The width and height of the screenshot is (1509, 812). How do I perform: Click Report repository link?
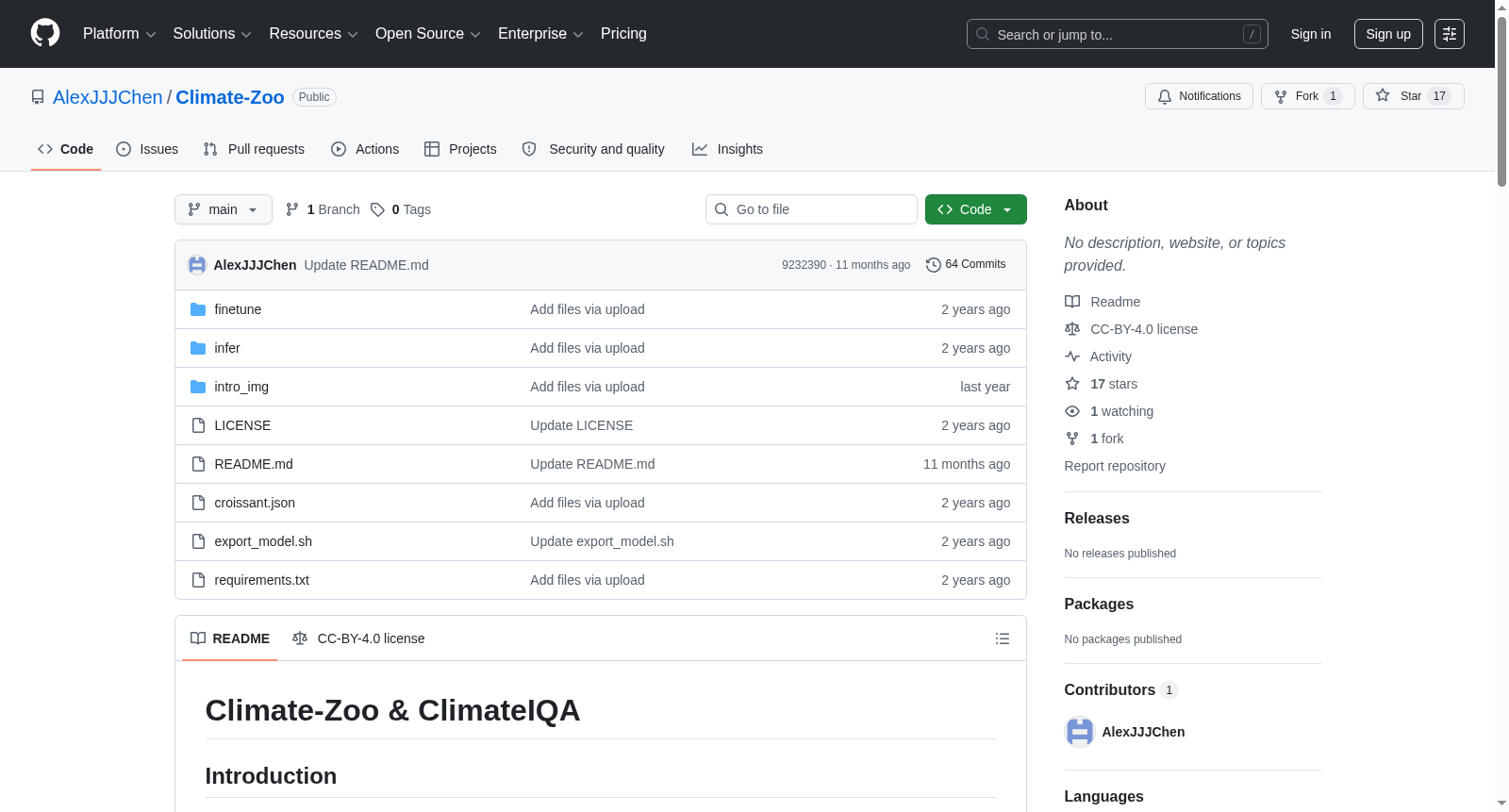[1115, 466]
